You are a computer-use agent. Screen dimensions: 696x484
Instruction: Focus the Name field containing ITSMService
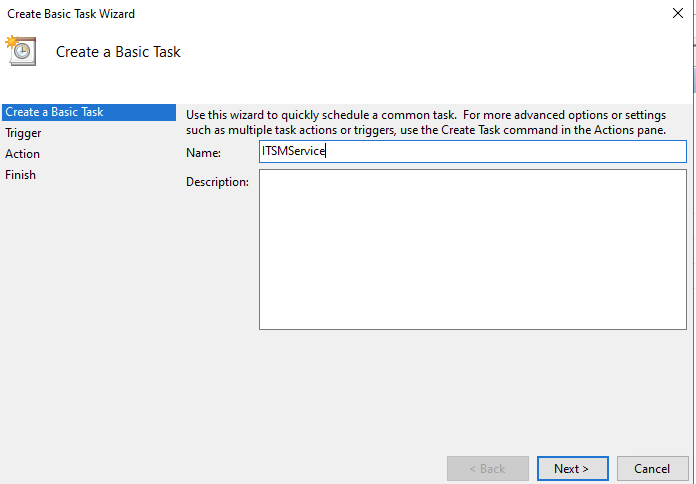pyautogui.click(x=473, y=151)
